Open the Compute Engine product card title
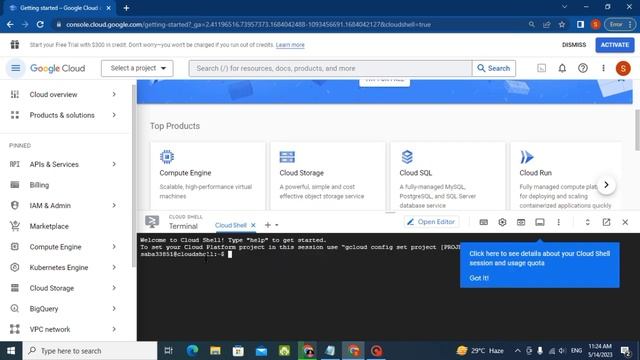The width and height of the screenshot is (640, 360). pyautogui.click(x=185, y=173)
